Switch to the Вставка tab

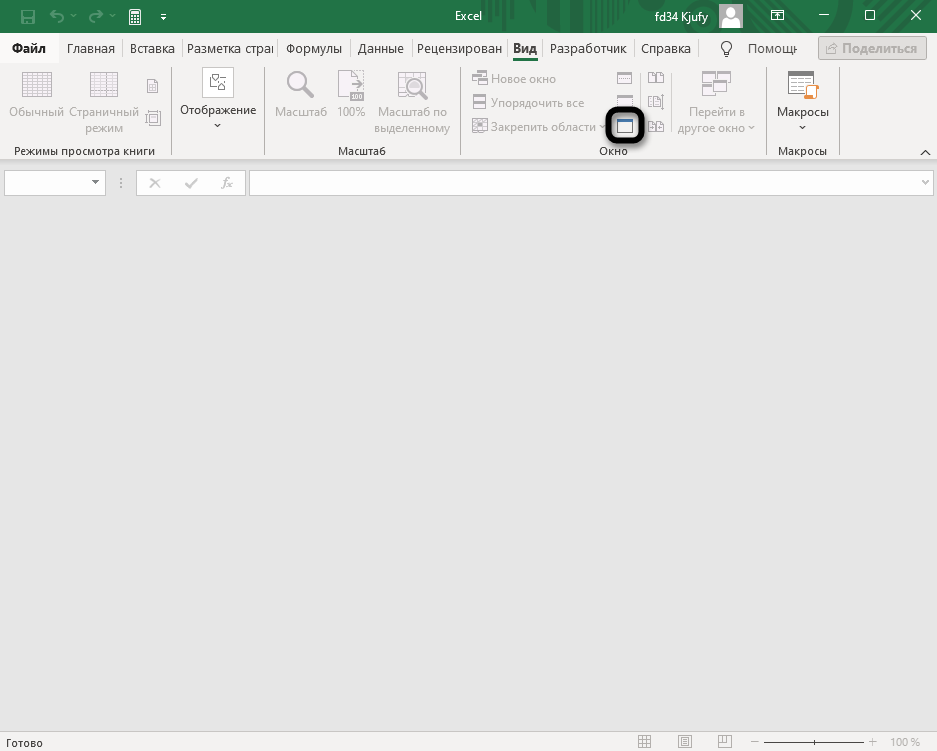coord(152,48)
